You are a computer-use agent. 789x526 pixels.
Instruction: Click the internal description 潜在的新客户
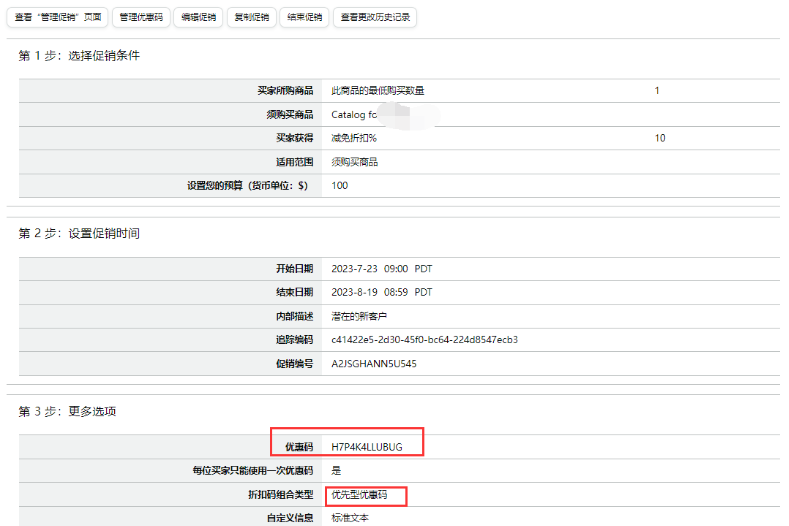[x=360, y=316]
